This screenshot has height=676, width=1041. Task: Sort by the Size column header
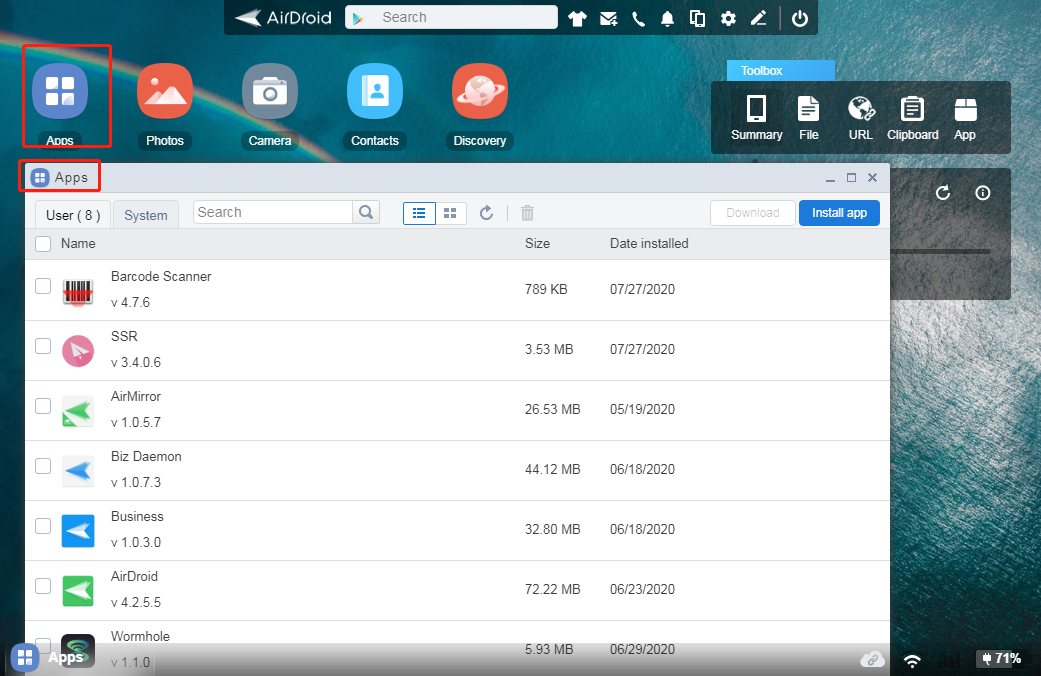click(x=537, y=243)
